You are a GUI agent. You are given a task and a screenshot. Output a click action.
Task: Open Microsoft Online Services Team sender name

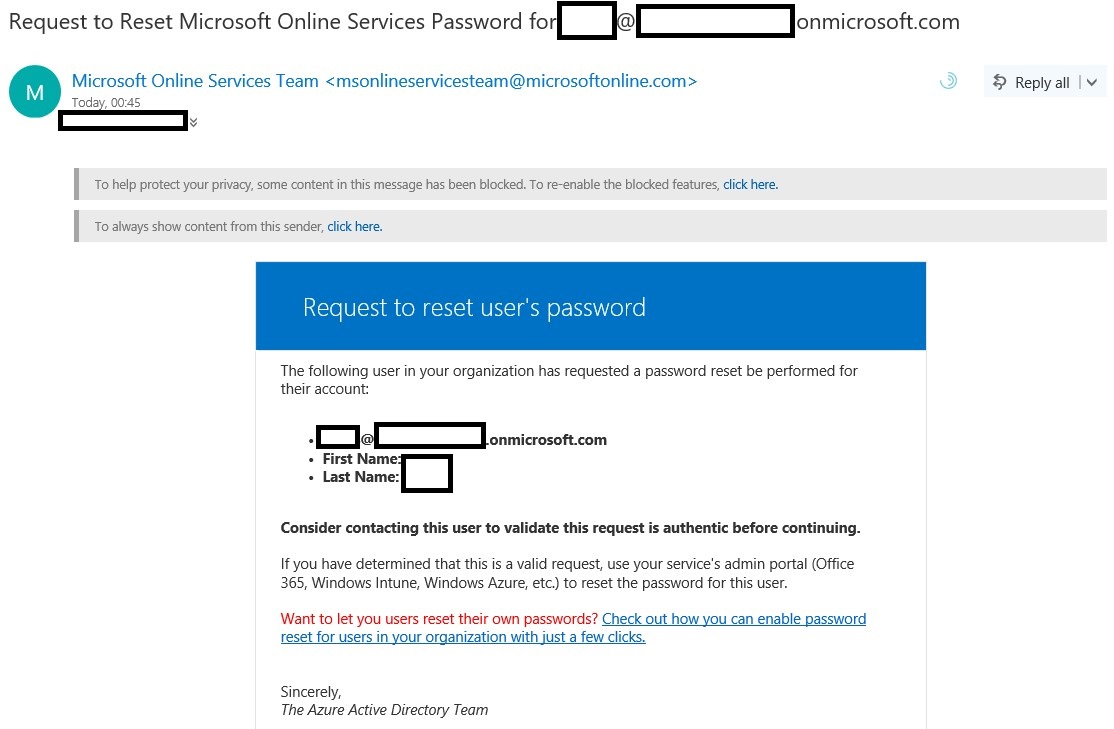(x=195, y=81)
